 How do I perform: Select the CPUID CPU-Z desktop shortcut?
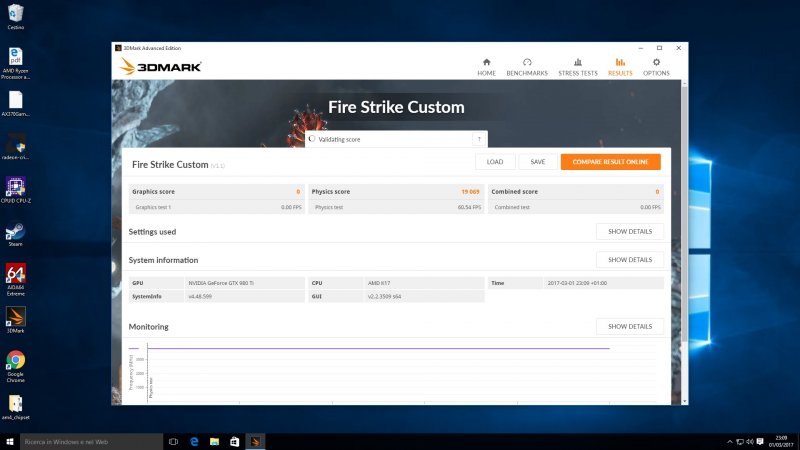(15, 190)
